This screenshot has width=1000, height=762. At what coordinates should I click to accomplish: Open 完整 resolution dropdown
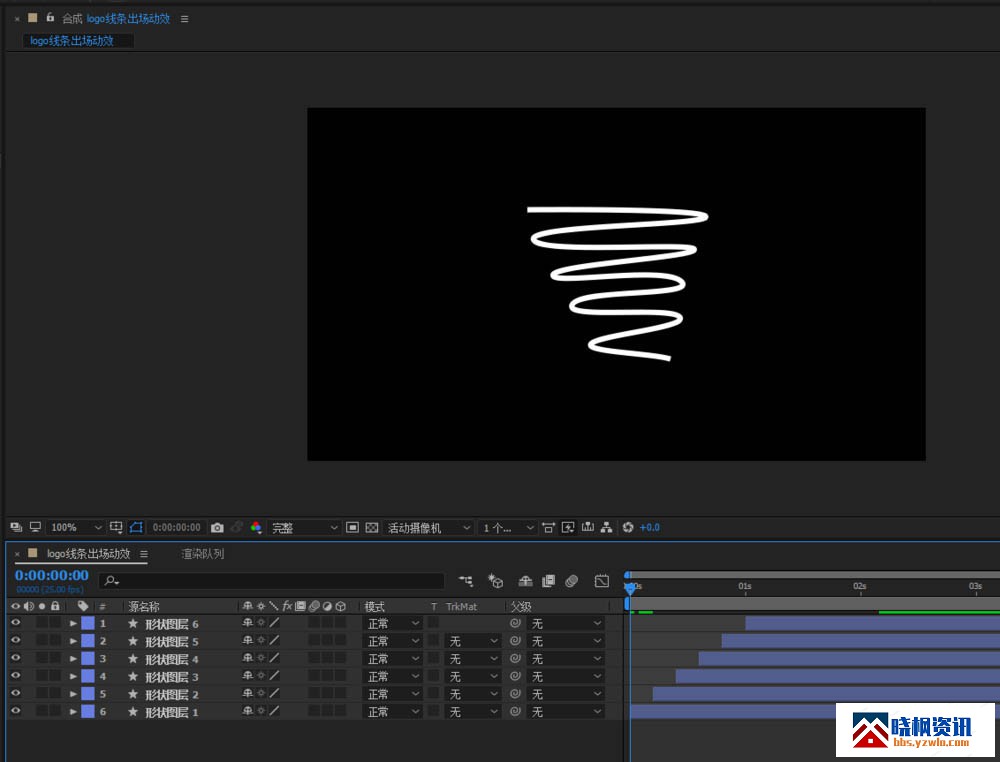304,527
